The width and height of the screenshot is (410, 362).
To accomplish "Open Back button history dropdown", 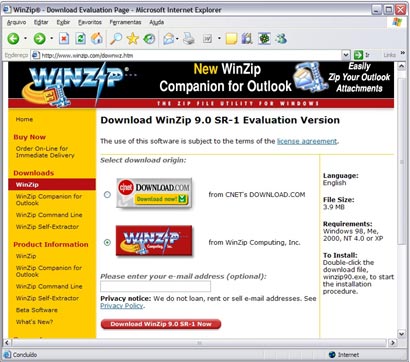I will (x=25, y=39).
